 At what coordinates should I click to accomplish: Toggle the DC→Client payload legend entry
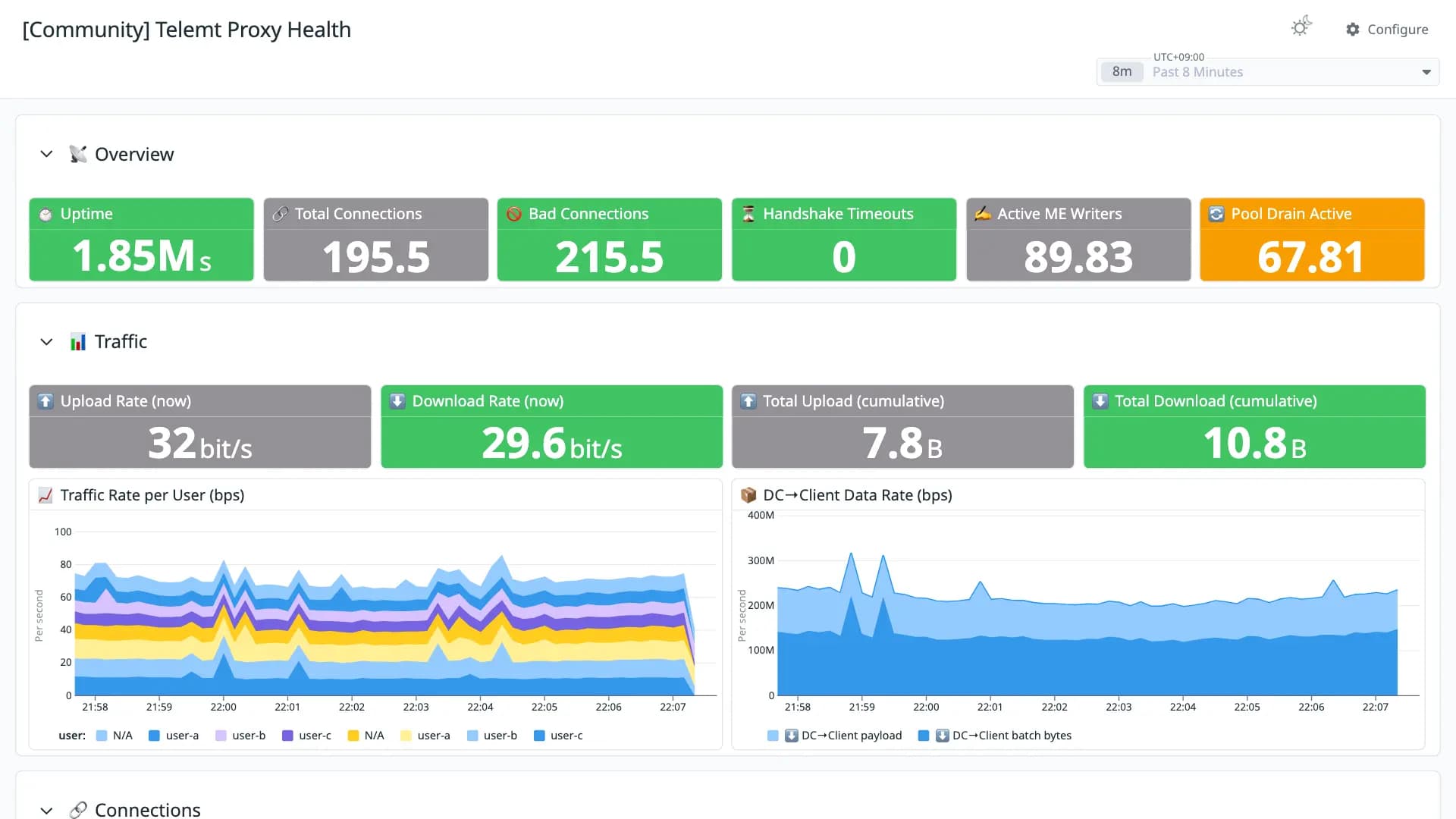[x=835, y=736]
